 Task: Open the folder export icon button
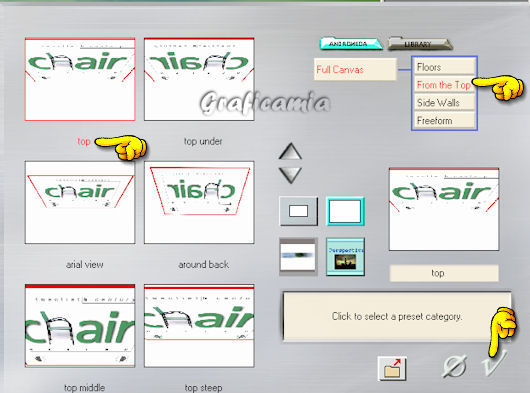(x=392, y=369)
